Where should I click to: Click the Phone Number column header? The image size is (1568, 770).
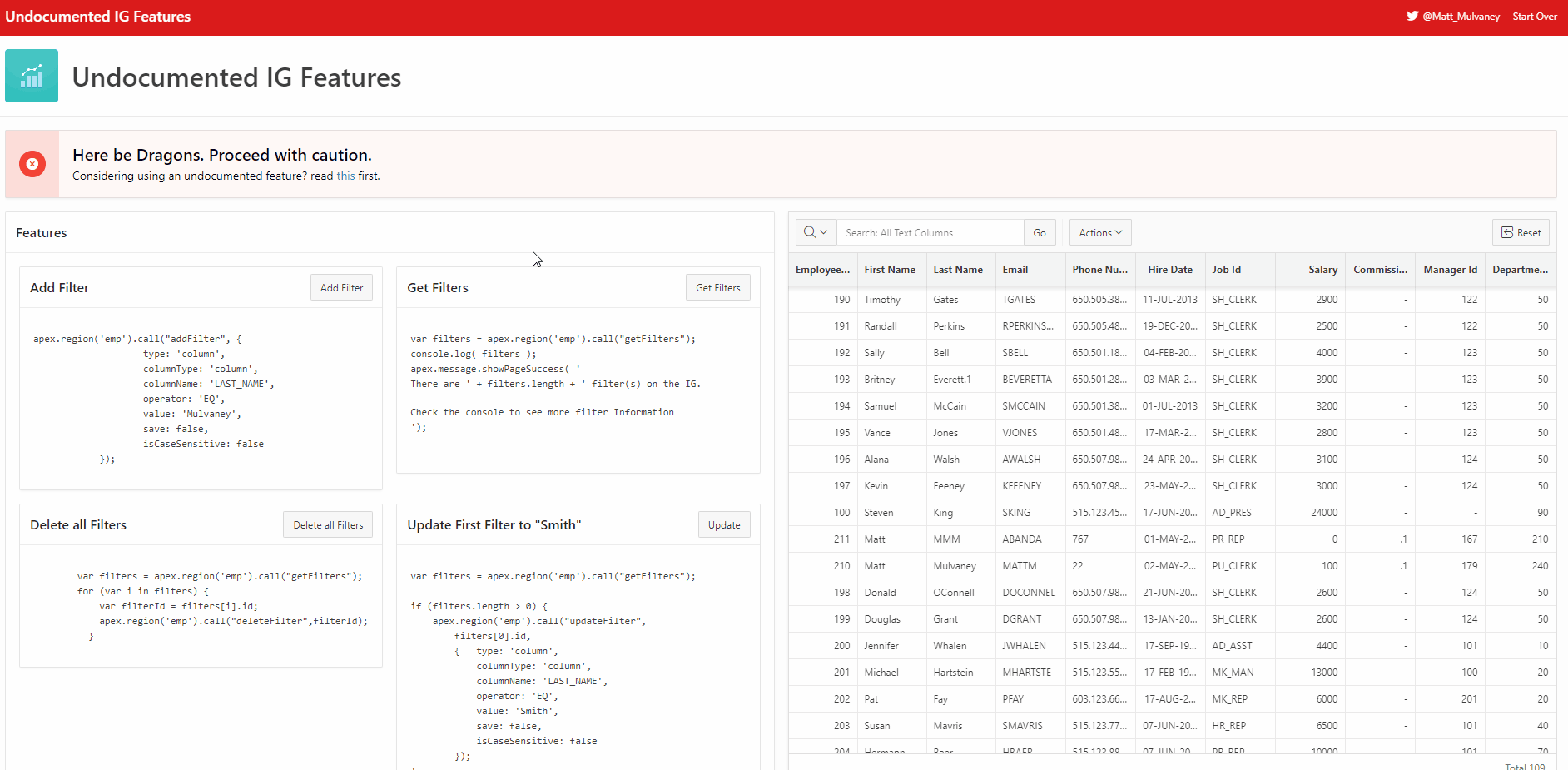(1100, 269)
